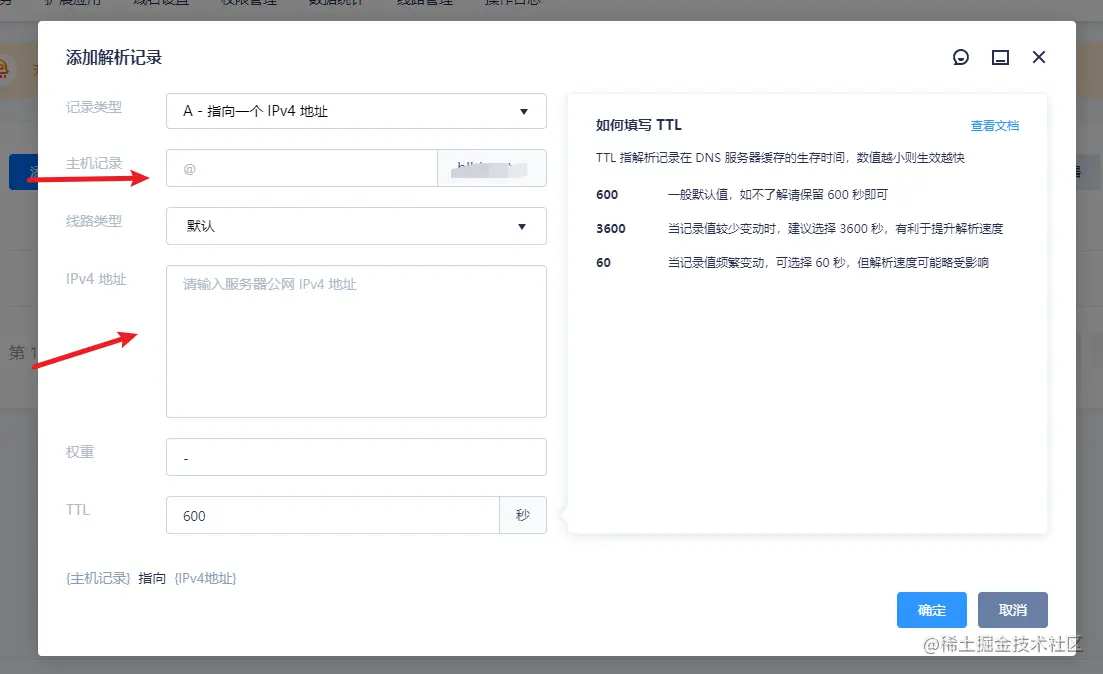The height and width of the screenshot is (674, 1103).
Task: Select the 60 TTL suggestion
Action: pos(604,262)
